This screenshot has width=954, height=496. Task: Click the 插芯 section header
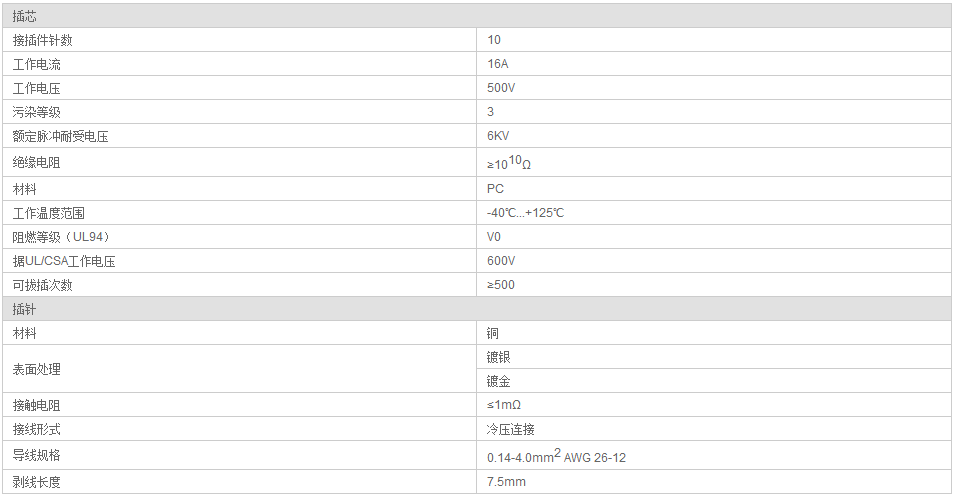[477, 16]
